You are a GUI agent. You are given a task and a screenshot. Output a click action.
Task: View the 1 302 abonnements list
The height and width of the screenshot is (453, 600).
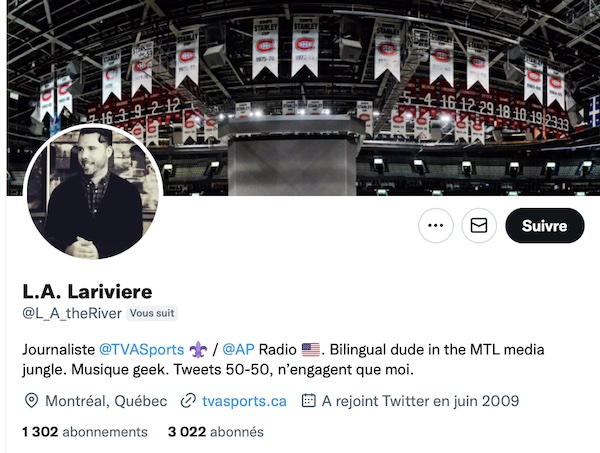85,432
